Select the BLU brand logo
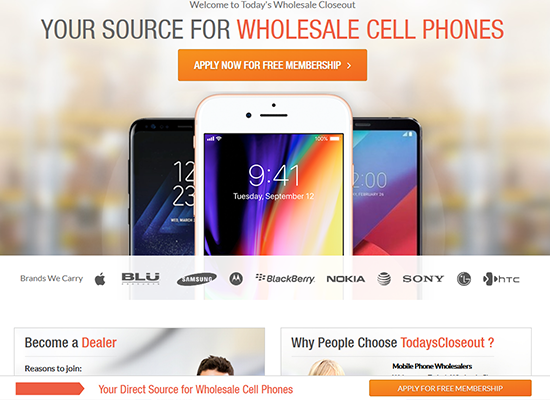This screenshot has height=400, width=550. coord(141,279)
